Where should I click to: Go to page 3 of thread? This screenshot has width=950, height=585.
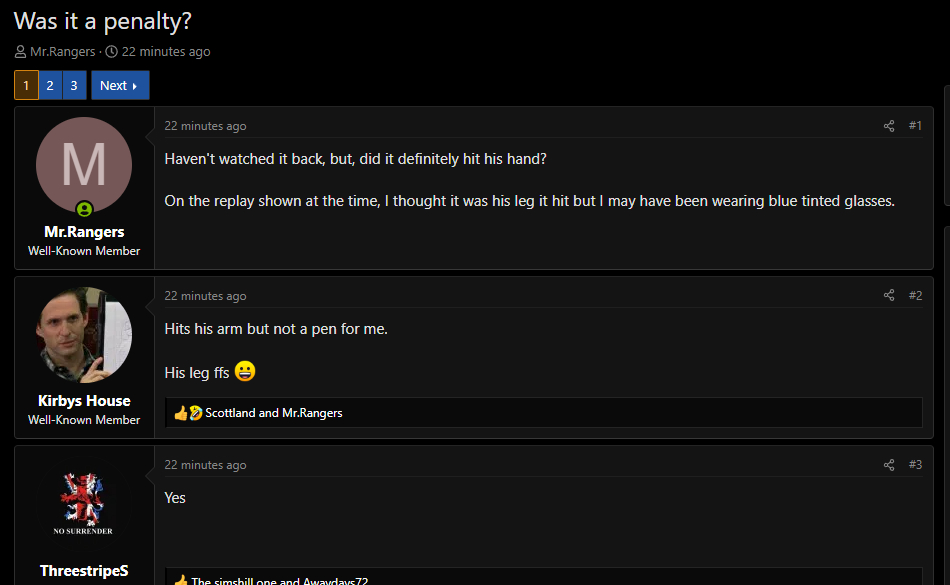(74, 86)
